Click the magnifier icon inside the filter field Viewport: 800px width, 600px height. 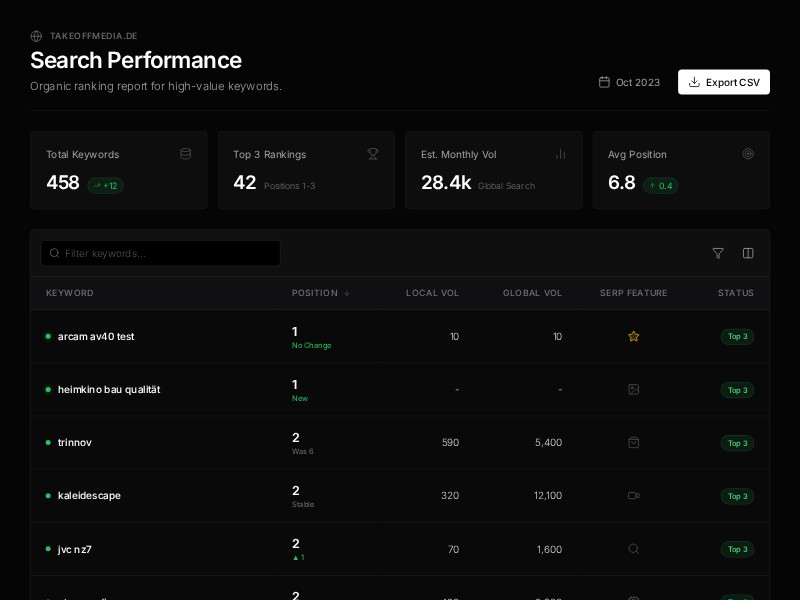(x=55, y=253)
